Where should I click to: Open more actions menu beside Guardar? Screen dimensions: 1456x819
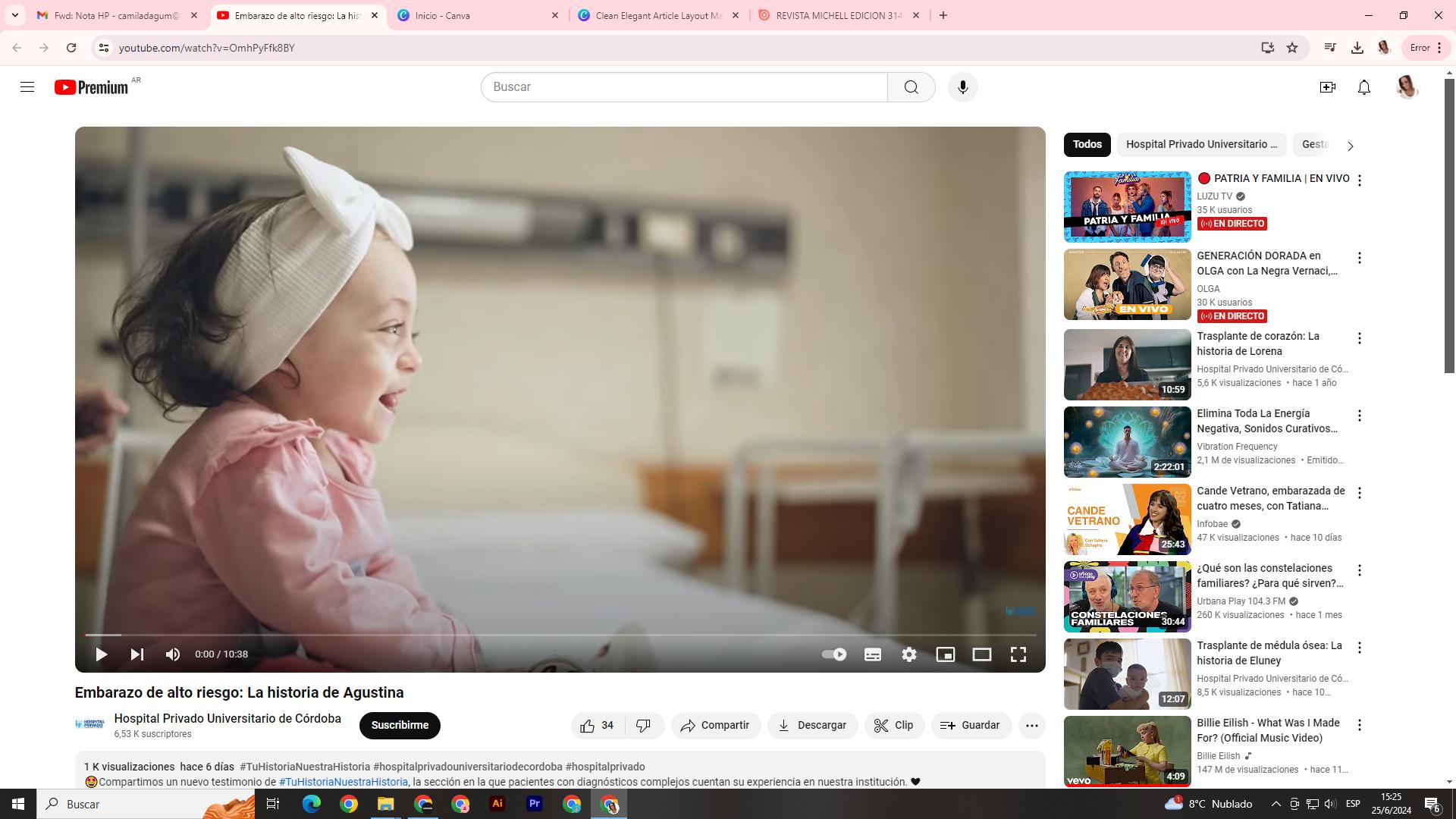(1032, 726)
